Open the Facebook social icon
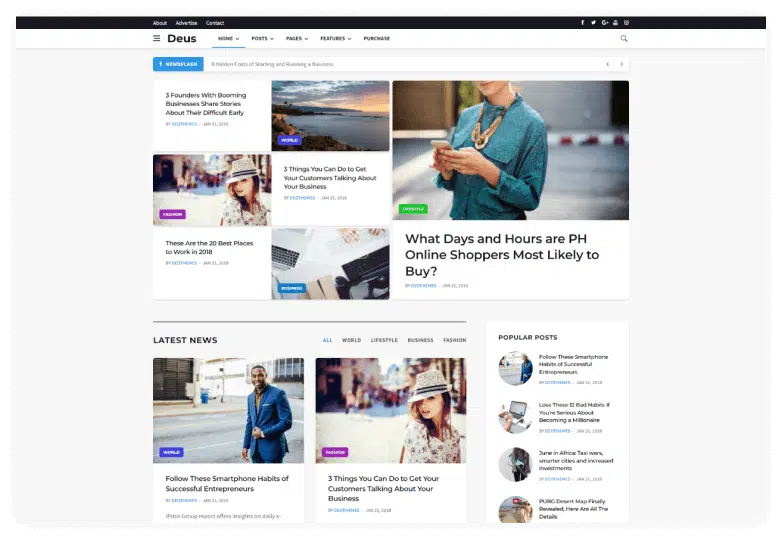 click(583, 22)
